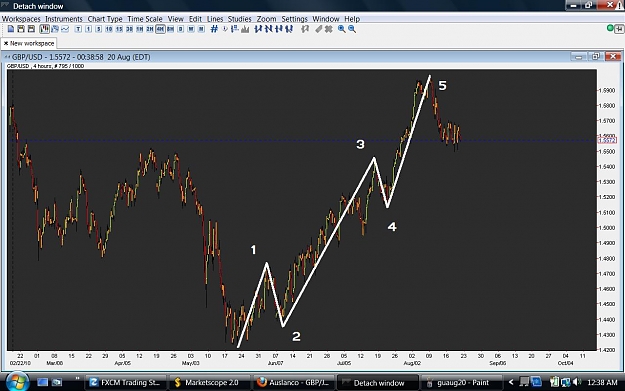Open the Window menu
This screenshot has height=391, width=625.
[326, 19]
